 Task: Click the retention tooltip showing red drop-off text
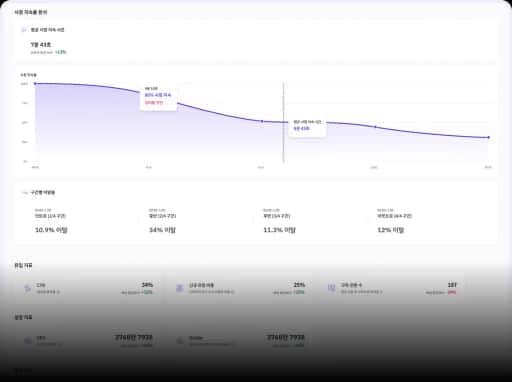tap(158, 97)
